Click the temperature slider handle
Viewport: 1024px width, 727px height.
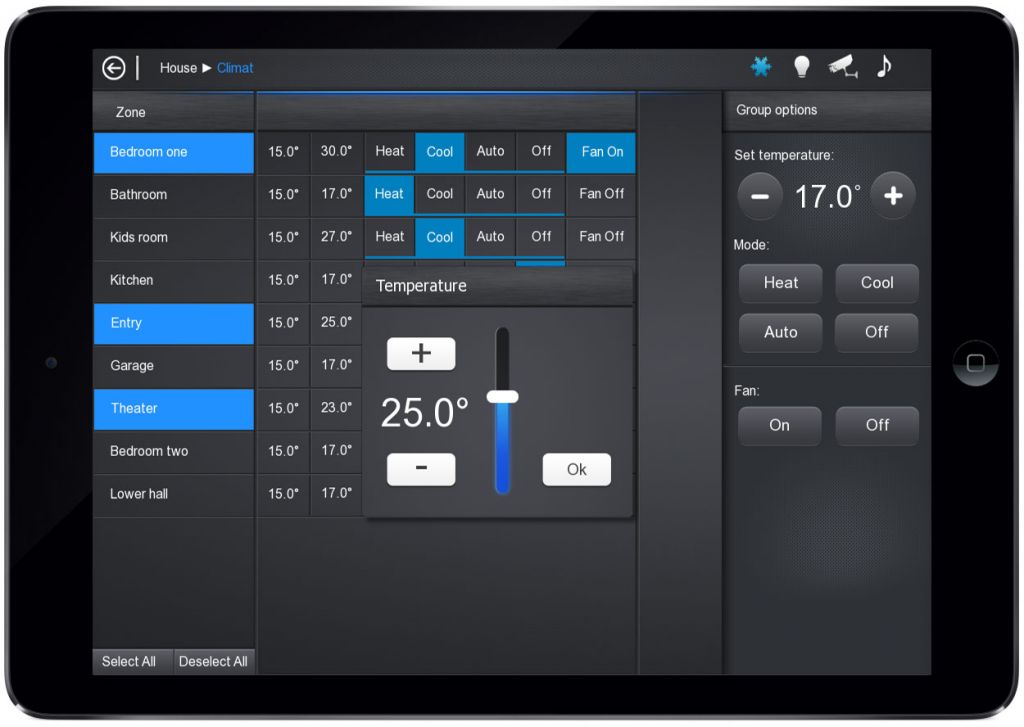503,397
